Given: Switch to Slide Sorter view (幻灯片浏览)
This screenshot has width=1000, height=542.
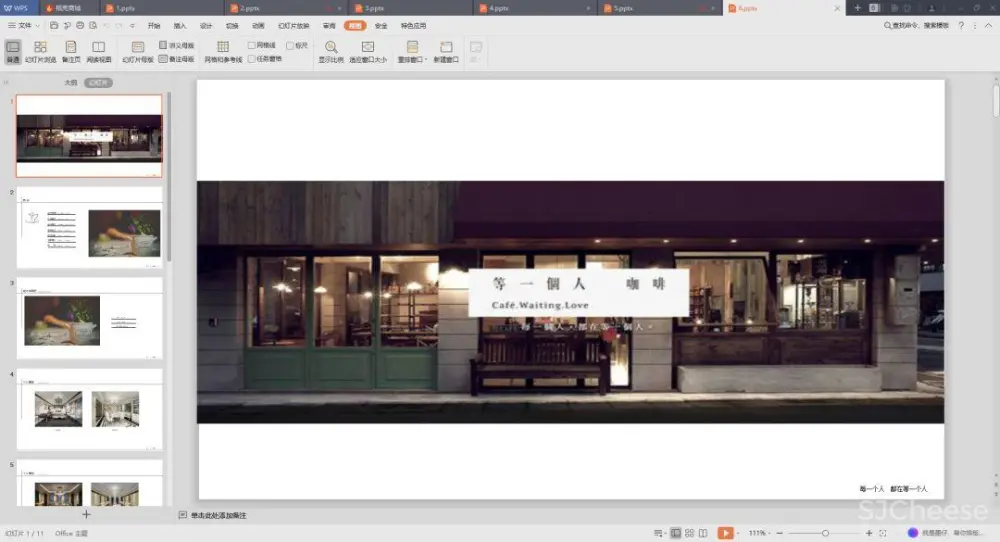Looking at the screenshot, I should (40, 51).
